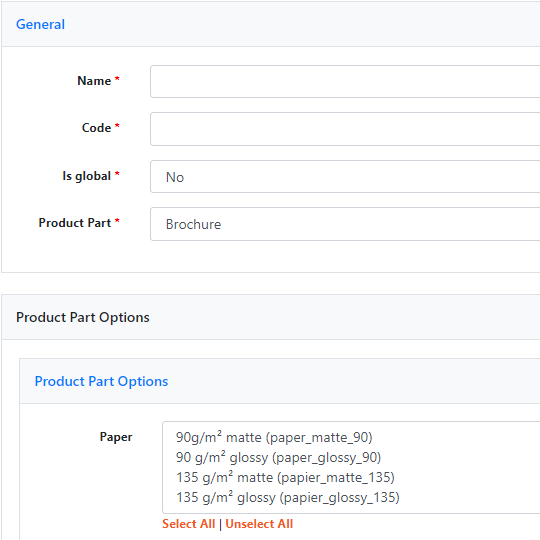Focus the Name text field
The image size is (540, 540).
click(345, 82)
